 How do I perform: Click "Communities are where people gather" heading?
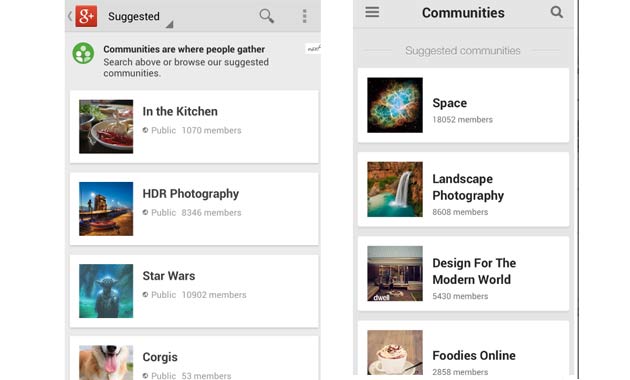pos(184,49)
